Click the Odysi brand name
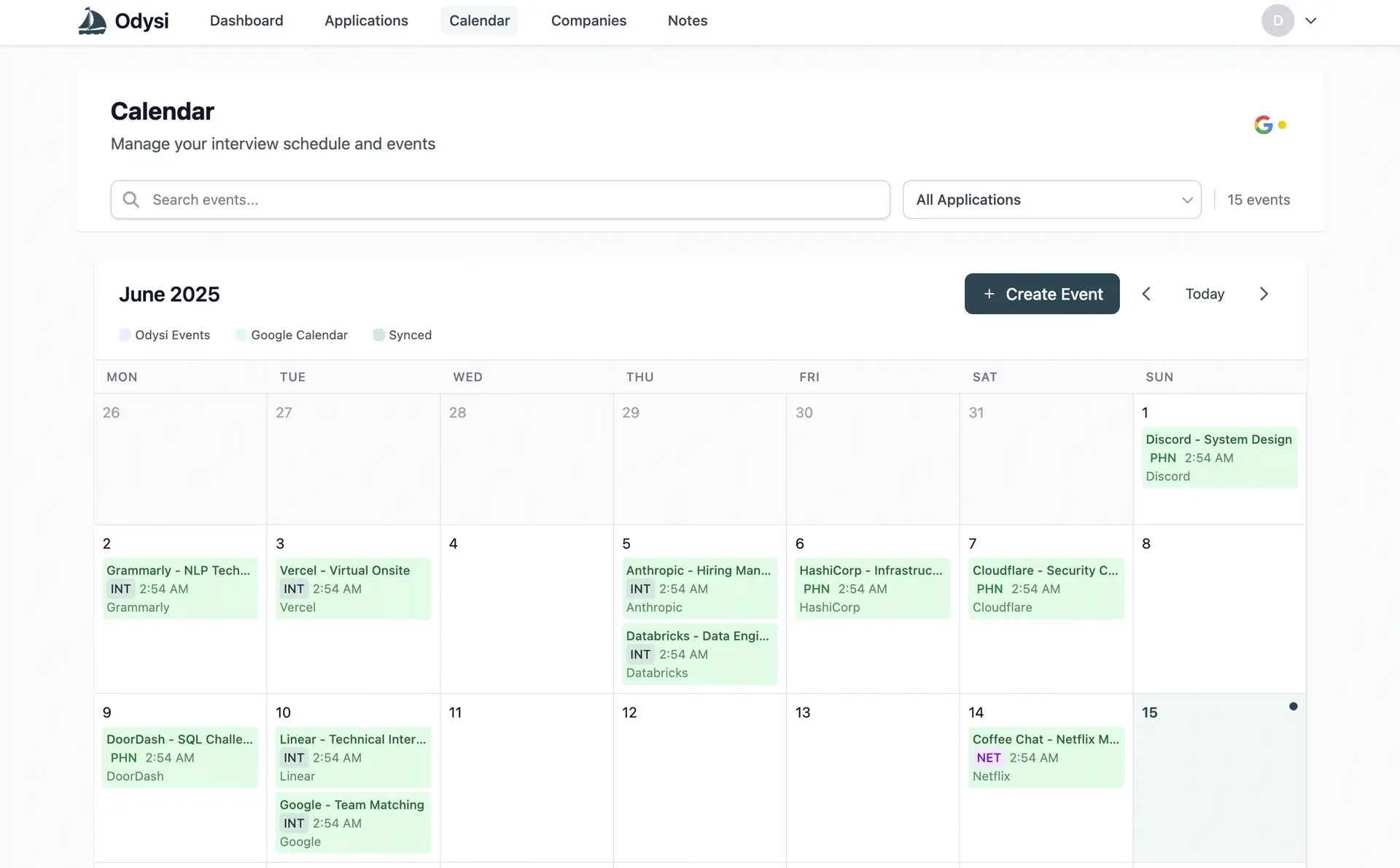1400x868 pixels. [141, 20]
